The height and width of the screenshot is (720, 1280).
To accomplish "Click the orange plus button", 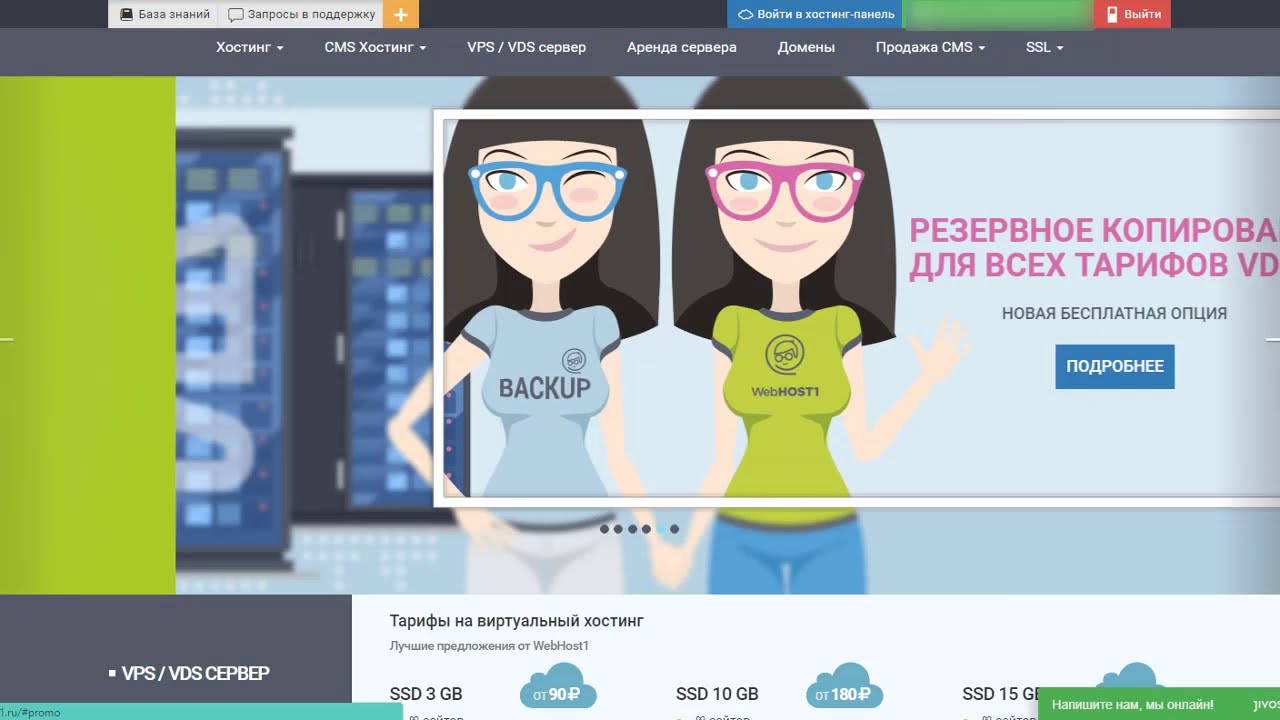I will tap(400, 14).
